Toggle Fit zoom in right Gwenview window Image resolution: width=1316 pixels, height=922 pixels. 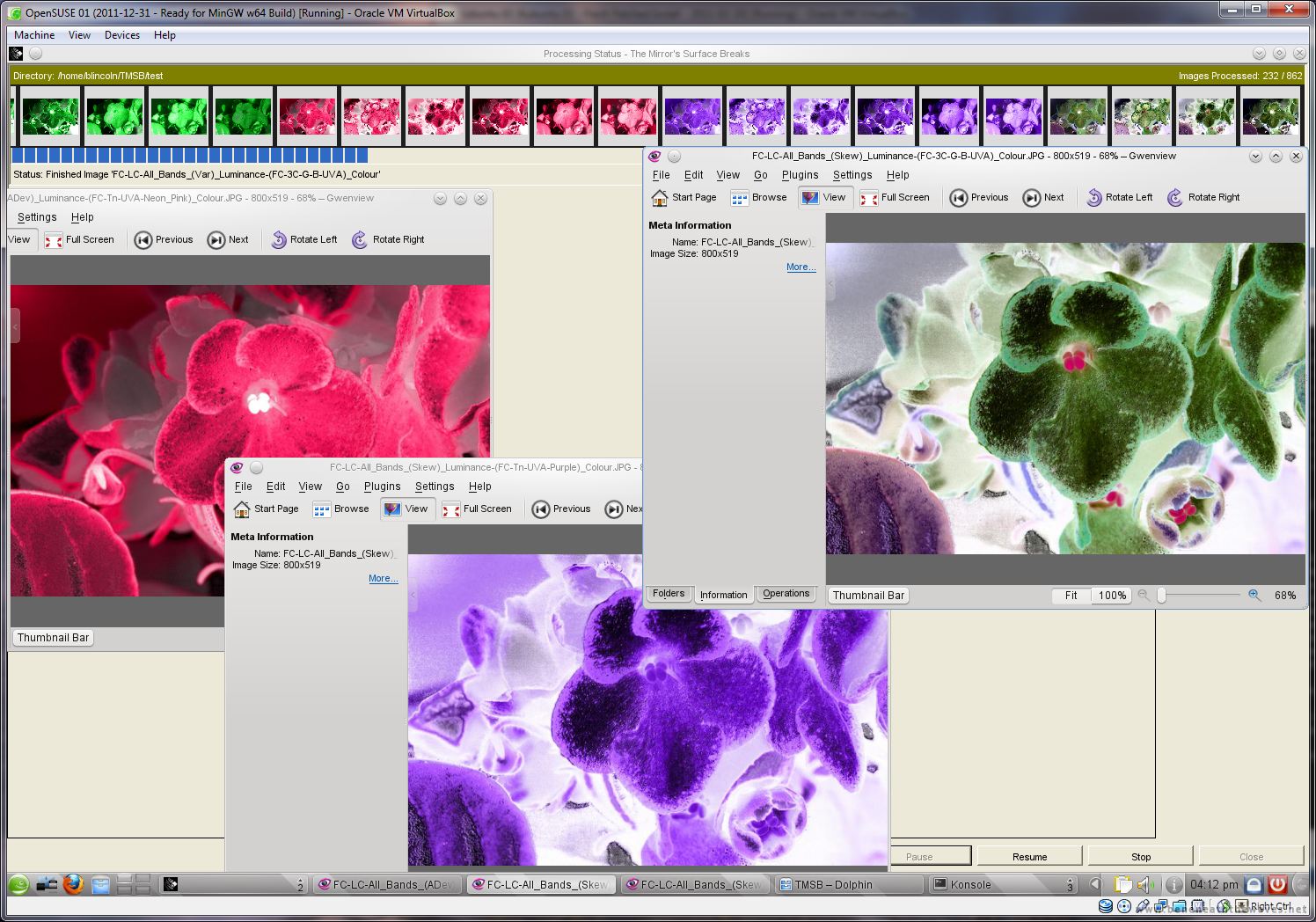pyautogui.click(x=1071, y=596)
